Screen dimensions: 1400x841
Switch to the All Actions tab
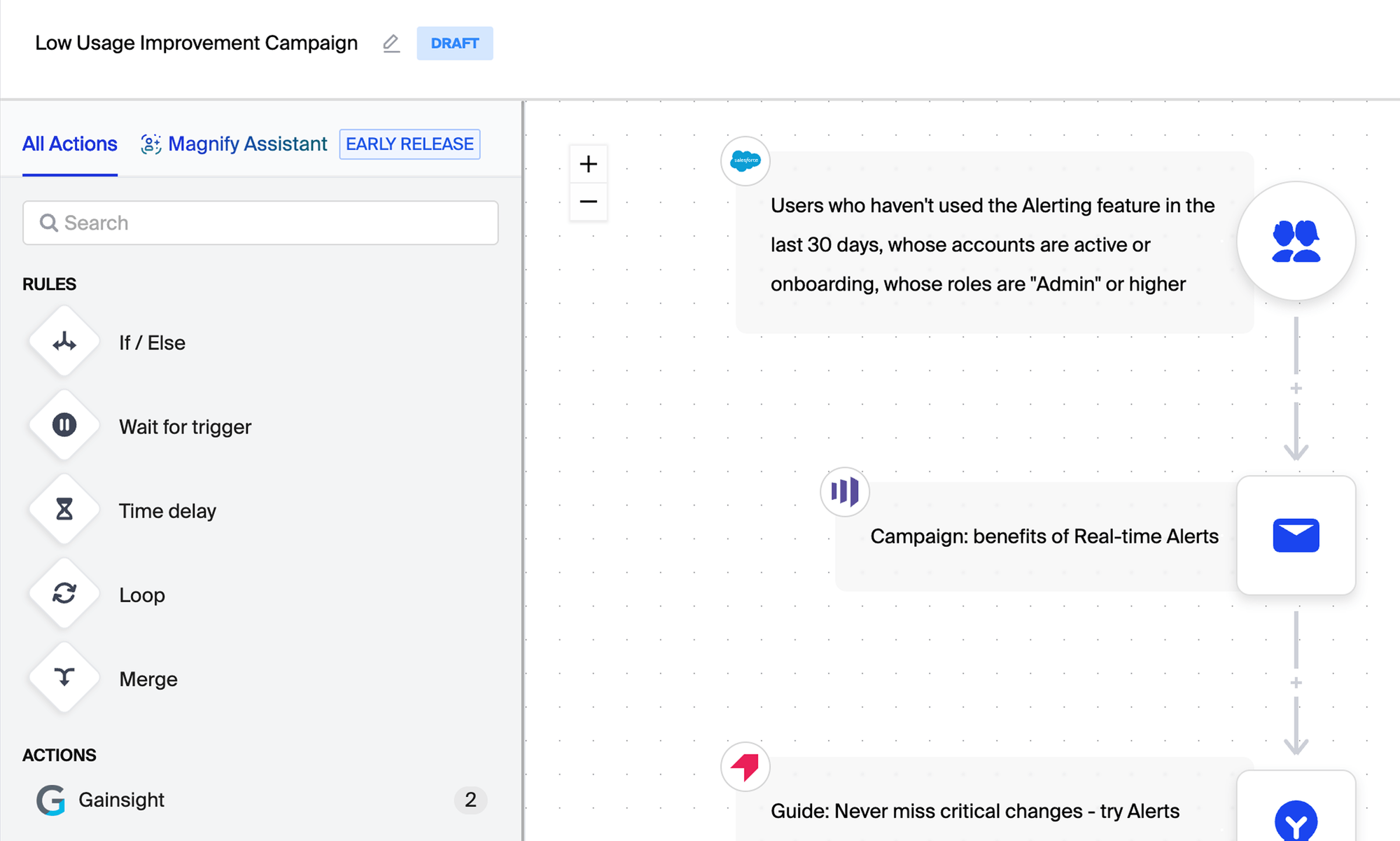click(70, 144)
